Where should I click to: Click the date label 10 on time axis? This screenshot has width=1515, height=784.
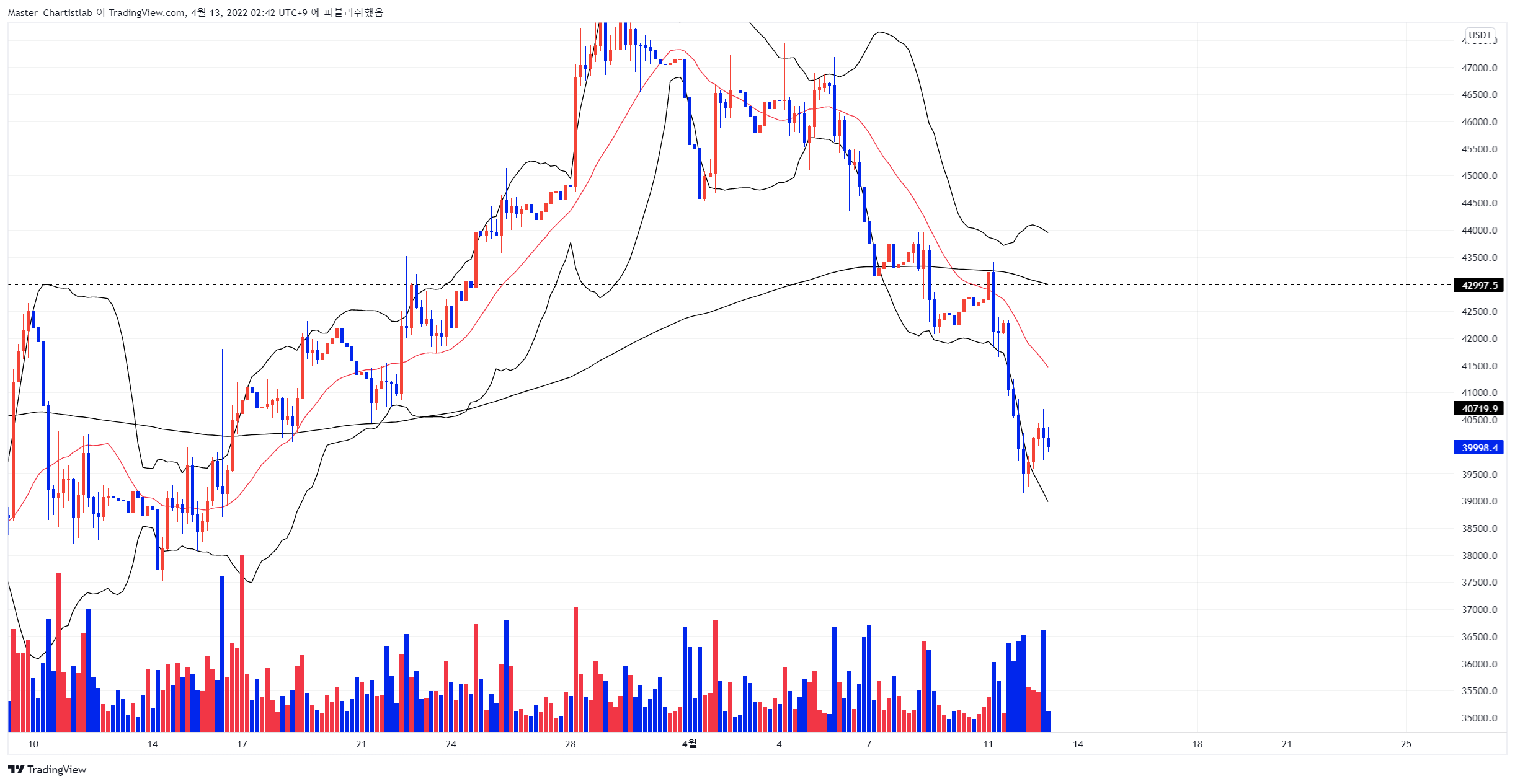(33, 744)
